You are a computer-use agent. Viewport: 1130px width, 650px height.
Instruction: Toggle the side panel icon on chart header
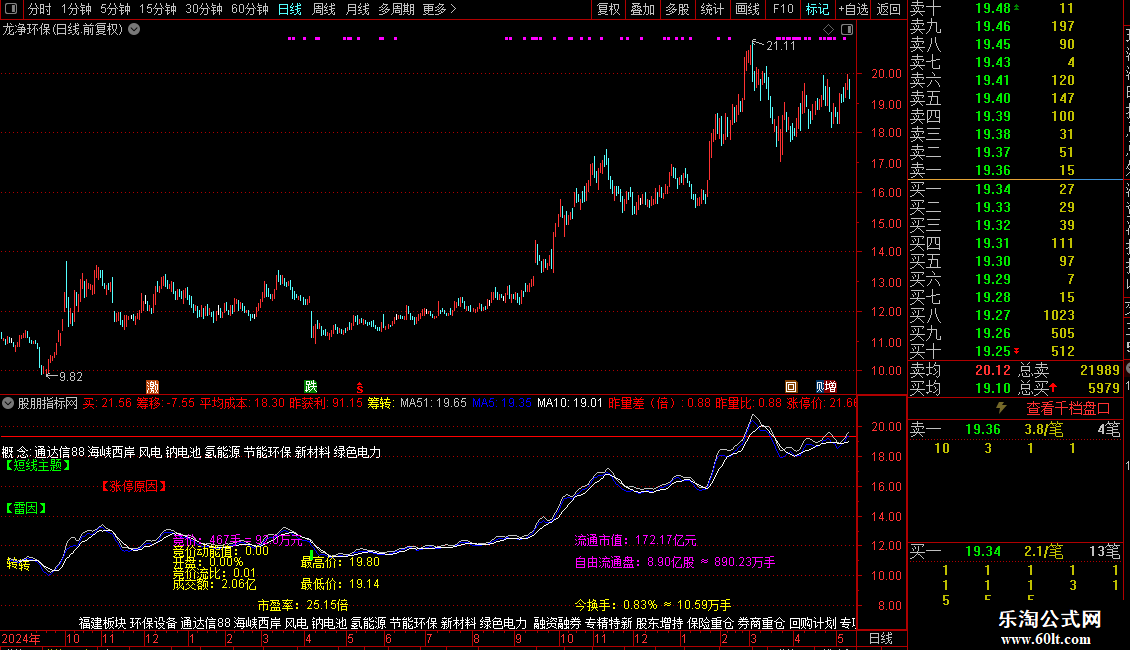(x=847, y=30)
